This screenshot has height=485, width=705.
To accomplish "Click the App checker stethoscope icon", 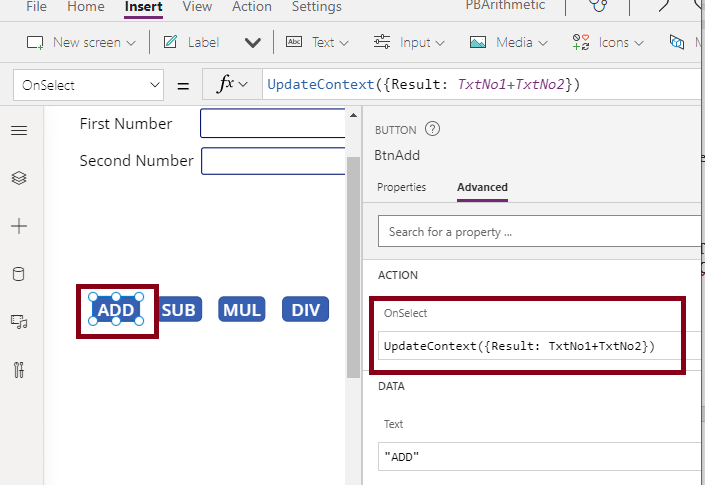I will (x=598, y=6).
